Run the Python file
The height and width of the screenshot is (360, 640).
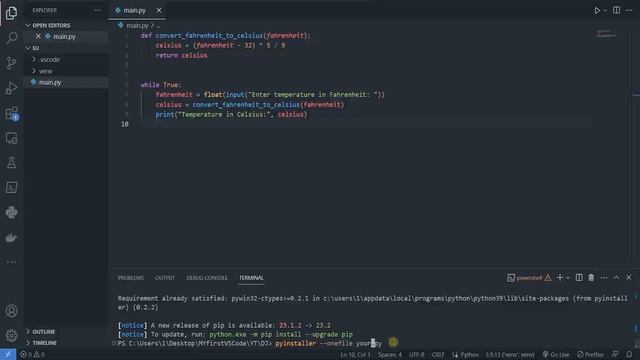[597, 11]
